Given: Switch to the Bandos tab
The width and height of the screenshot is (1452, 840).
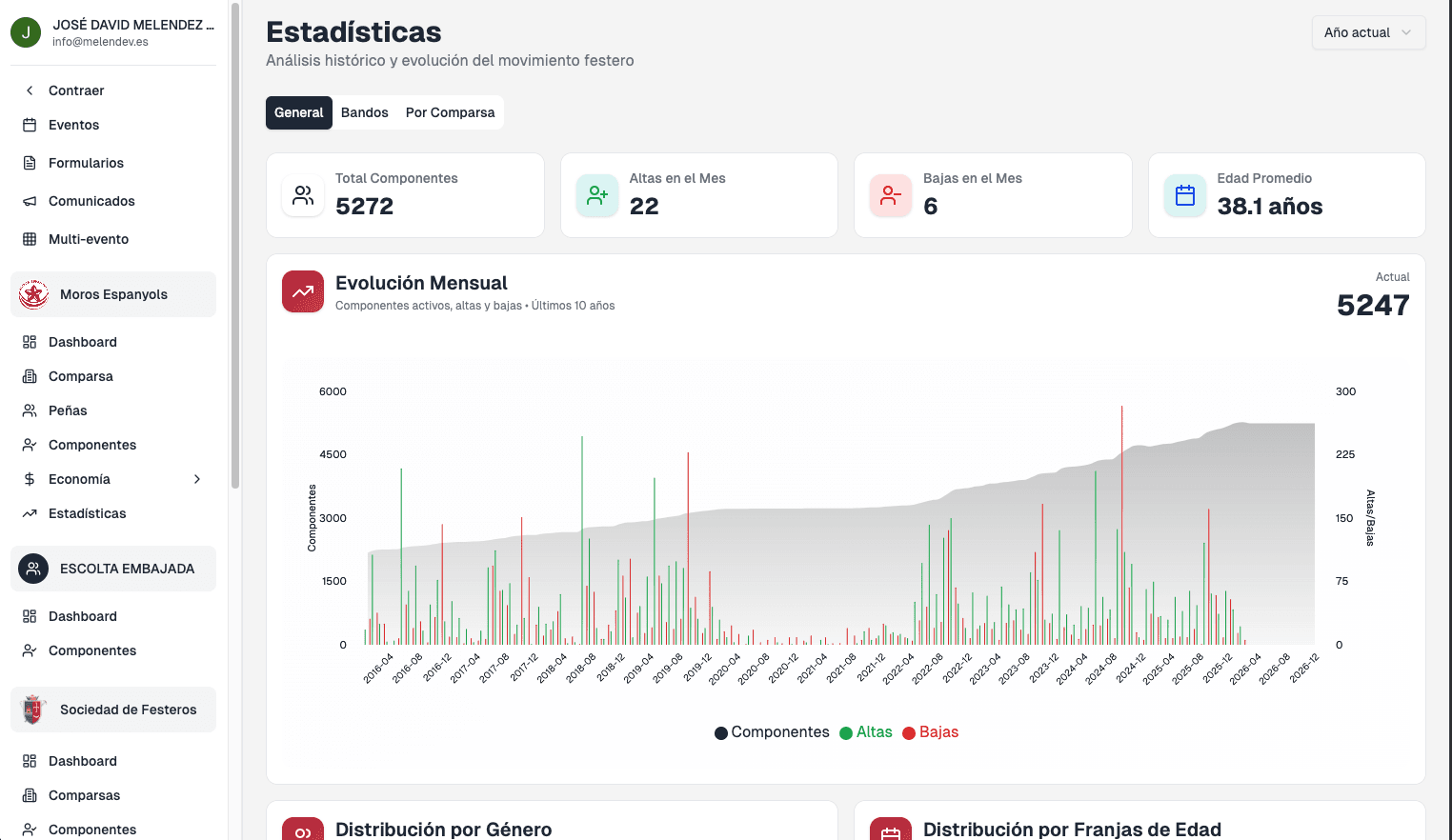Looking at the screenshot, I should tap(364, 112).
